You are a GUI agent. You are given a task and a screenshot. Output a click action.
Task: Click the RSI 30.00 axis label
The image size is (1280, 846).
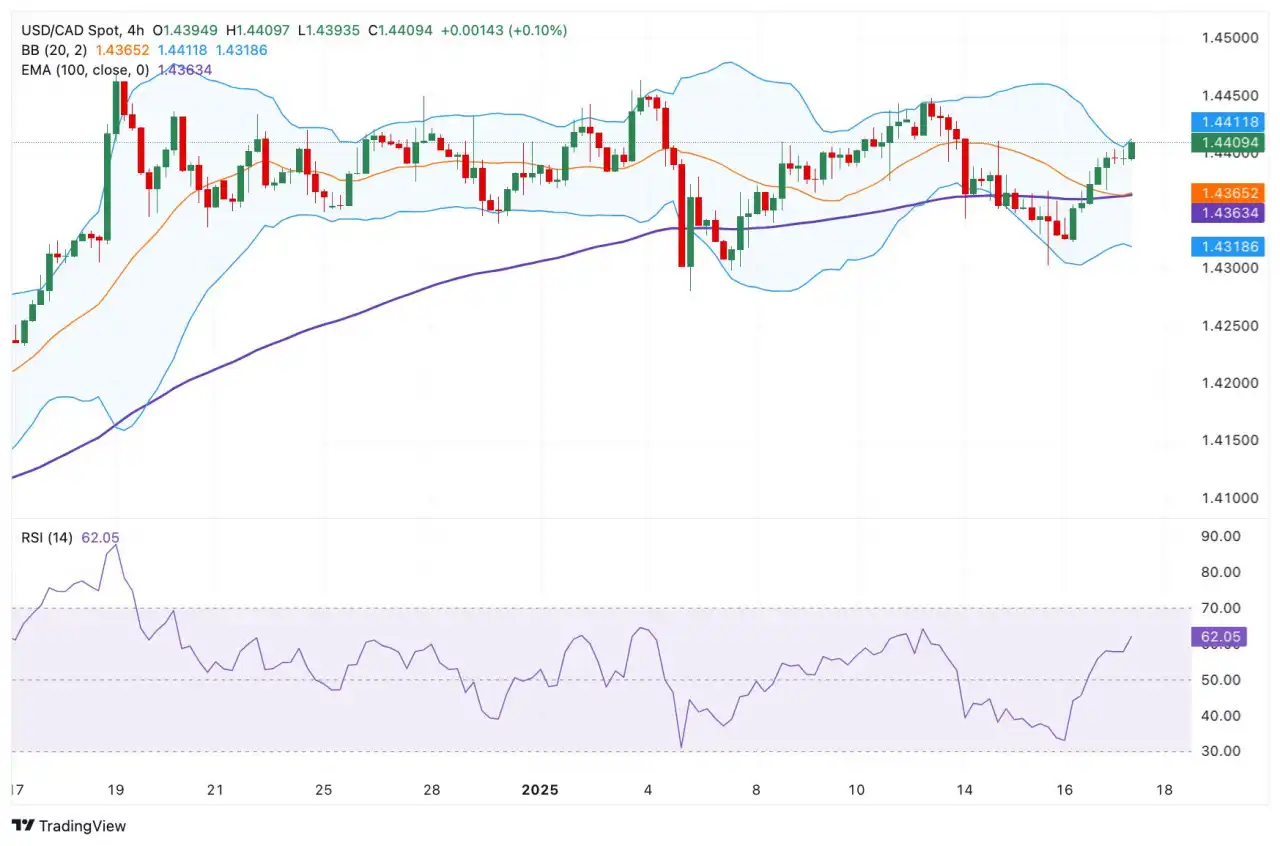[1222, 751]
